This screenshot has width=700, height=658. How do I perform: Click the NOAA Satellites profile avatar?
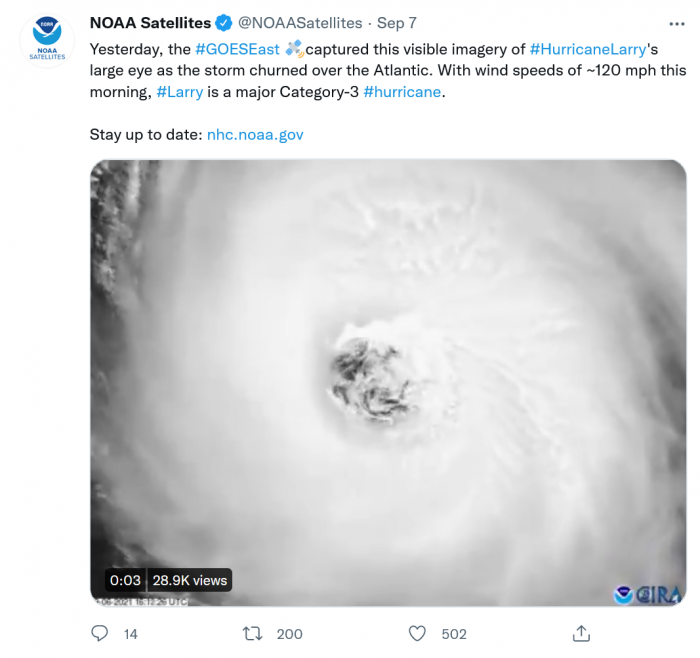pyautogui.click(x=47, y=41)
